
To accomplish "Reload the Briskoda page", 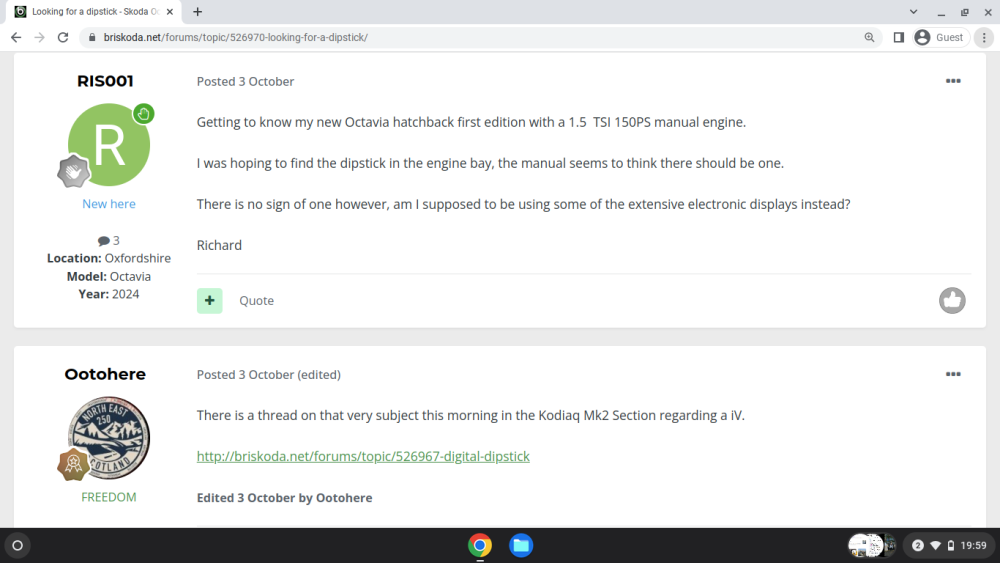I will [62, 38].
